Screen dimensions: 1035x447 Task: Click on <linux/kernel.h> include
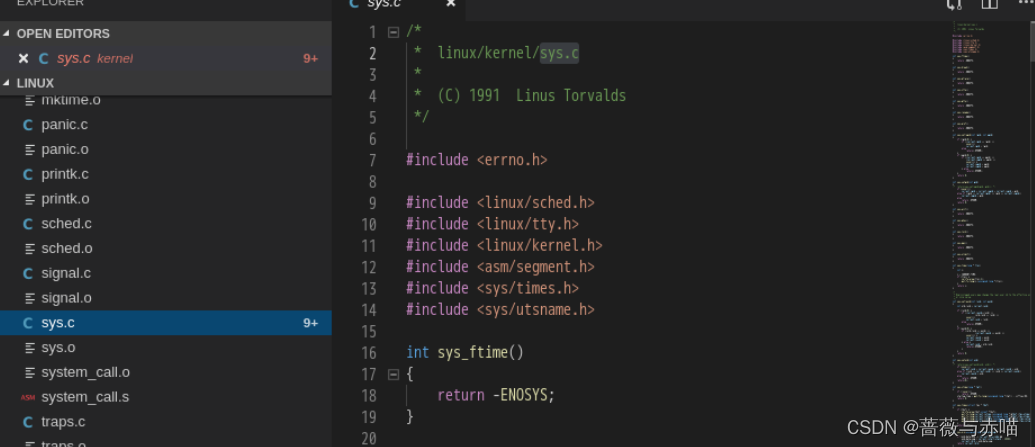coord(539,246)
